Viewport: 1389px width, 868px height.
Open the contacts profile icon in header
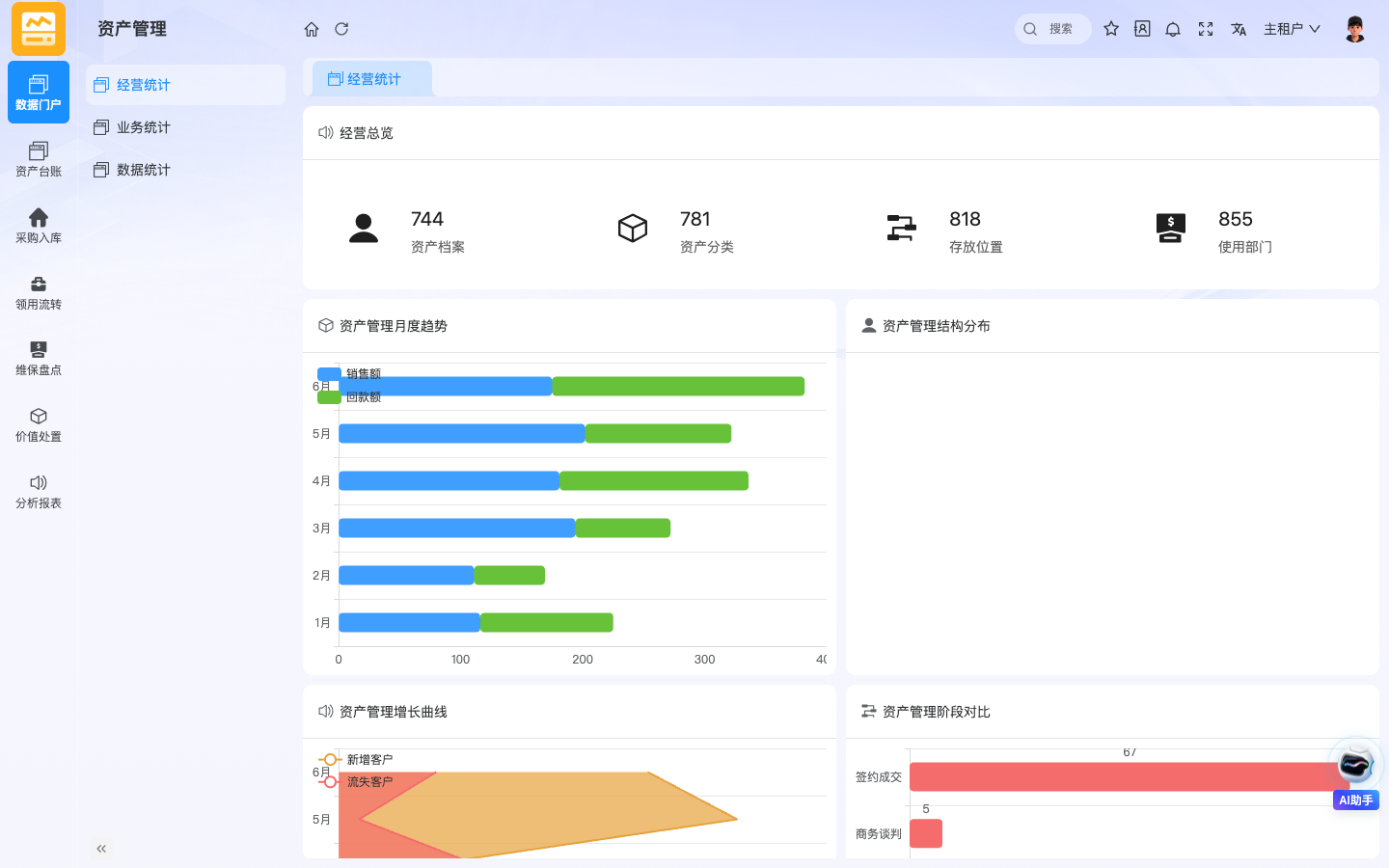1142,29
